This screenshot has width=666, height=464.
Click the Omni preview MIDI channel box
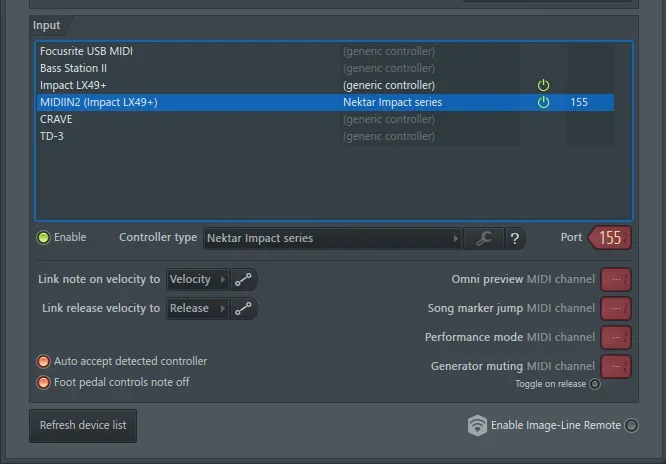coord(616,280)
